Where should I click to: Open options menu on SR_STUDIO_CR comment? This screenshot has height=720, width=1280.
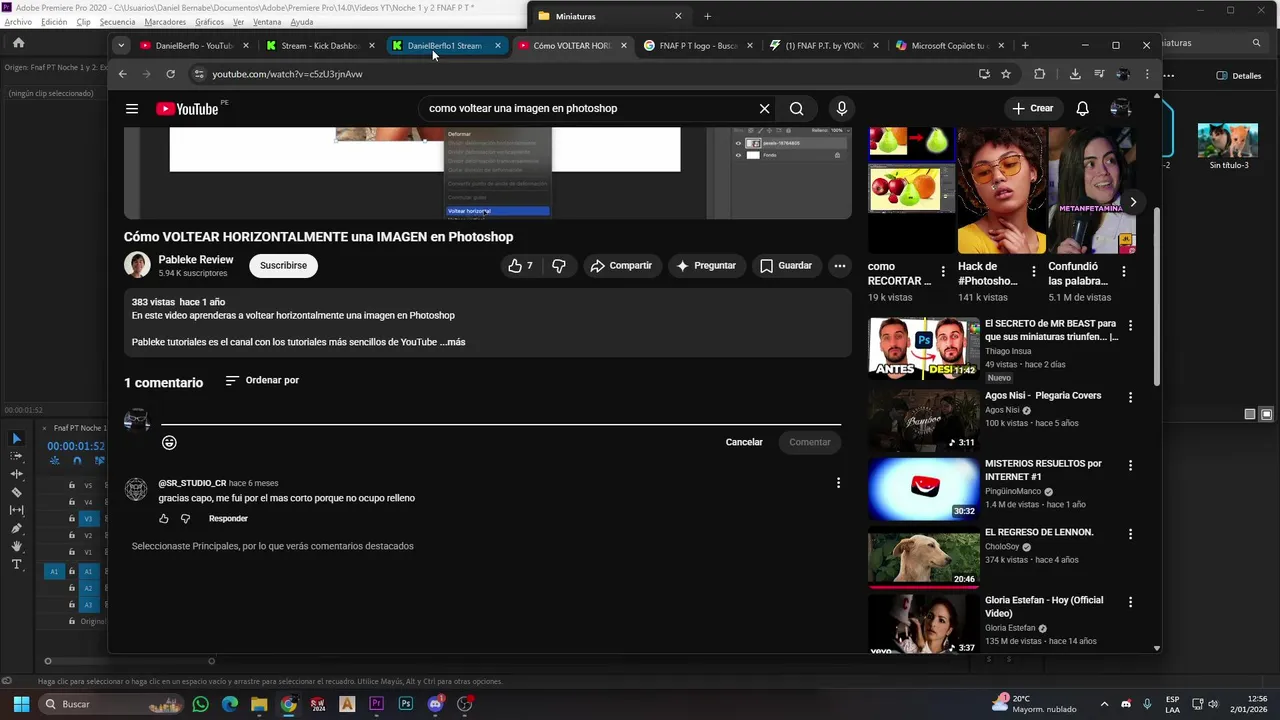[838, 483]
